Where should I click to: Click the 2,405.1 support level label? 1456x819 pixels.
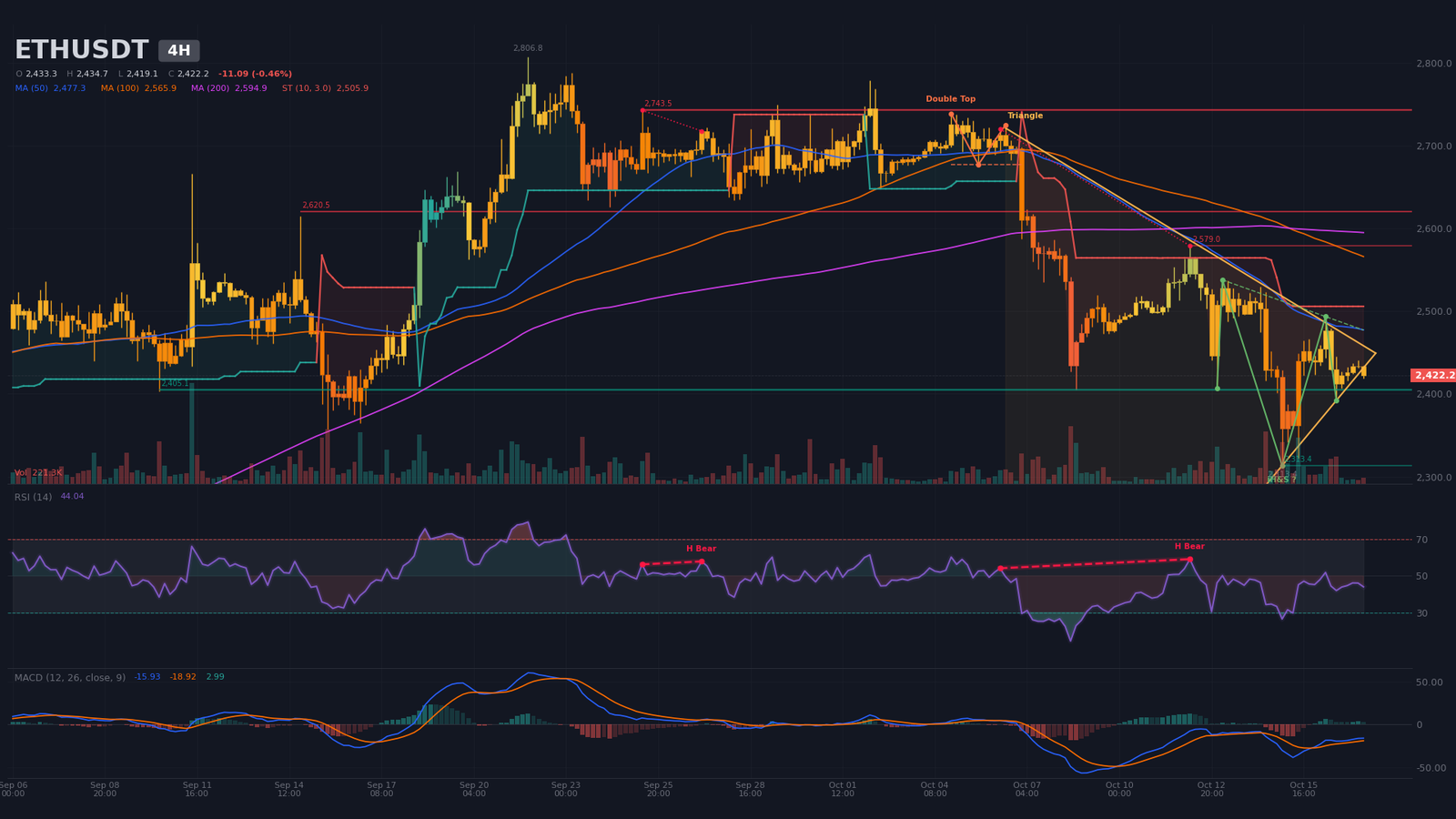coord(175,383)
